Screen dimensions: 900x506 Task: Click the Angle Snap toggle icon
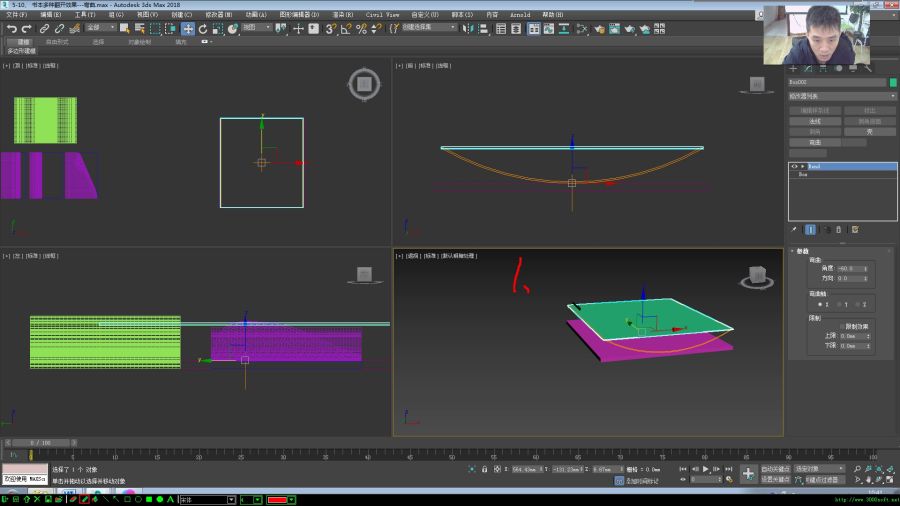coord(346,29)
